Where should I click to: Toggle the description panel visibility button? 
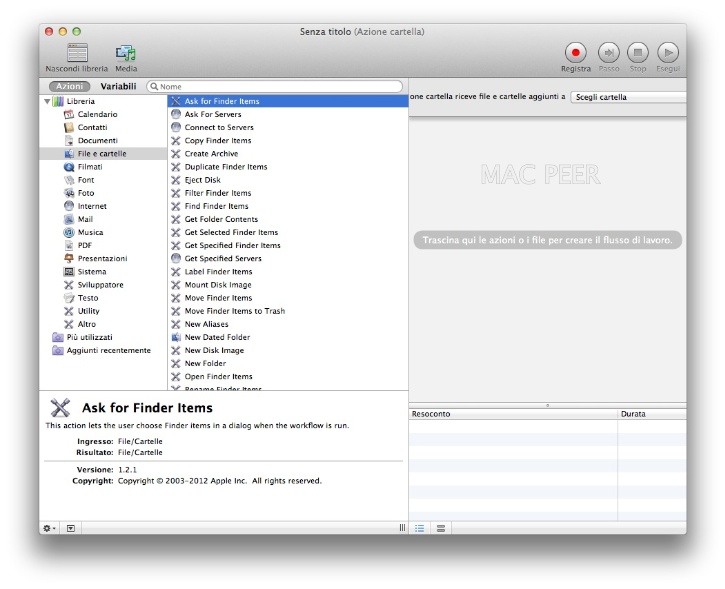click(x=71, y=528)
